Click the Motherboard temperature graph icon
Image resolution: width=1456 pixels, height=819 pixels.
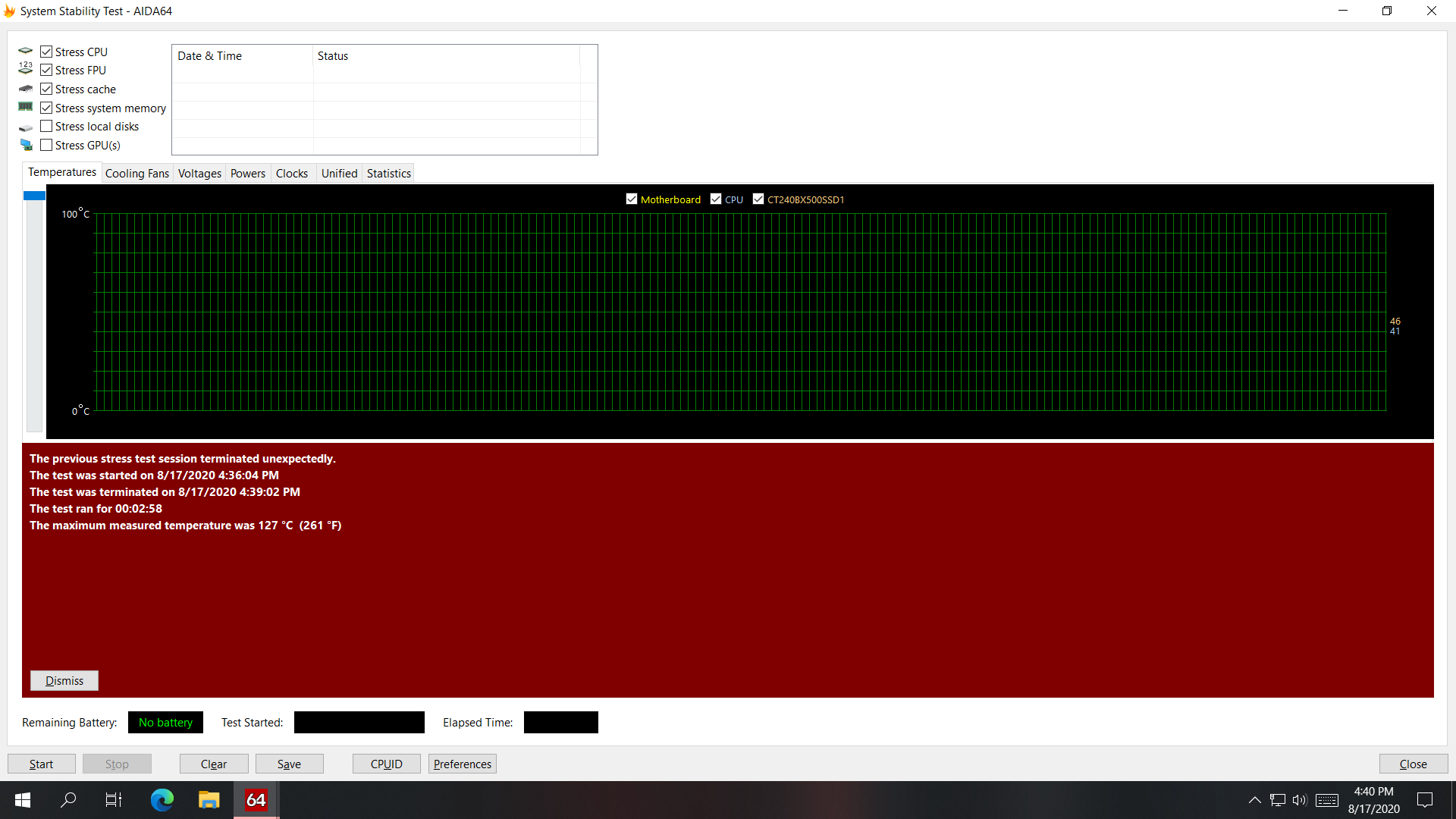pyautogui.click(x=631, y=199)
